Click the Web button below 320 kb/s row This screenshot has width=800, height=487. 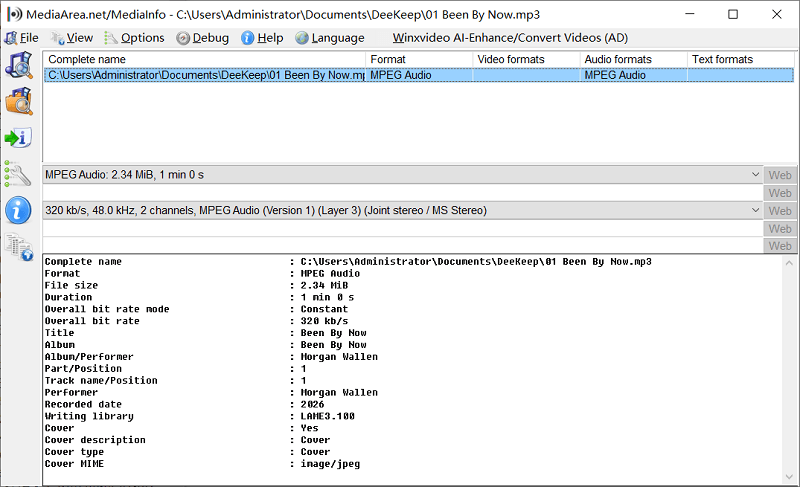click(780, 228)
